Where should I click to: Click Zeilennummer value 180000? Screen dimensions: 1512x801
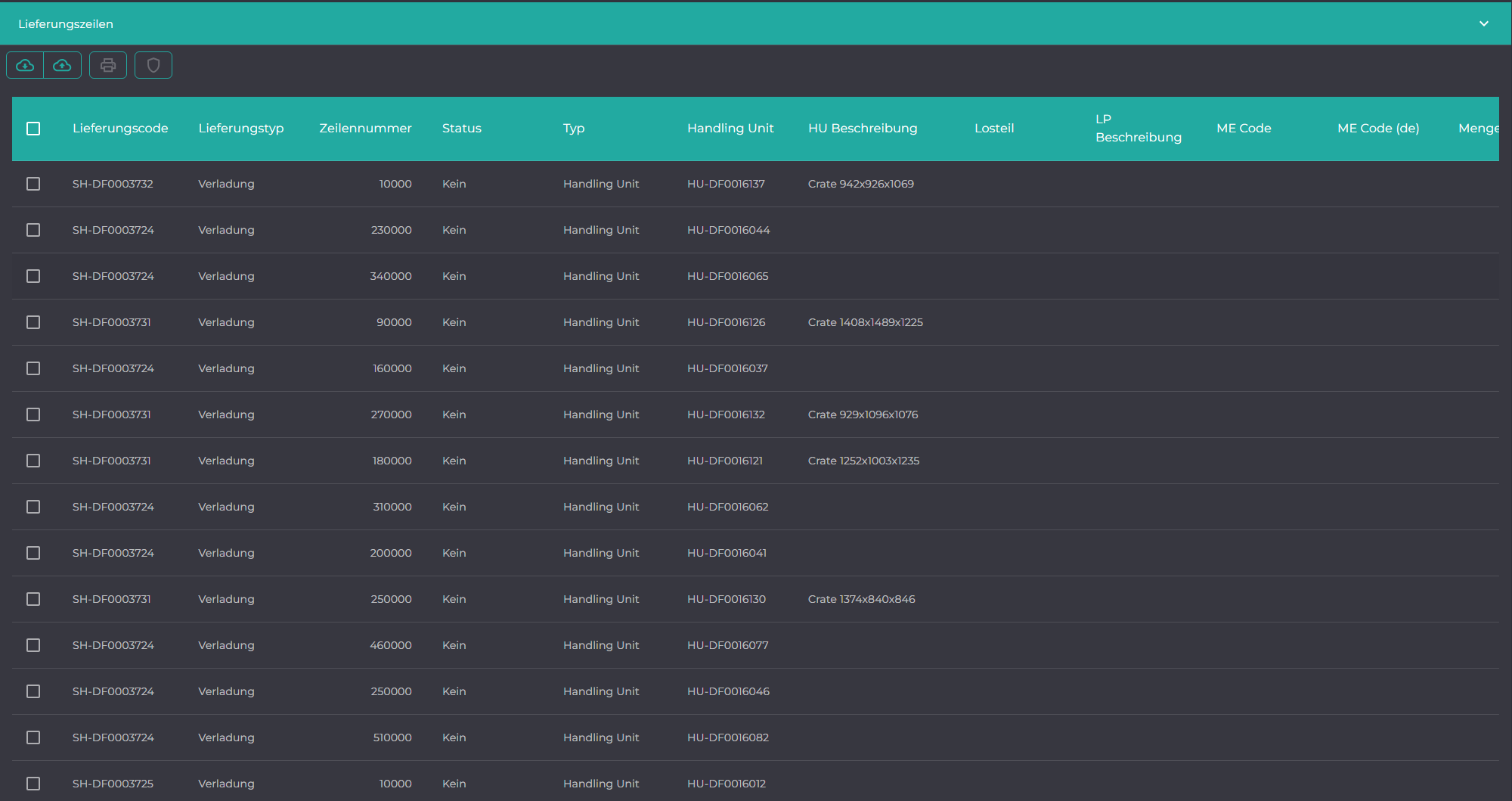392,461
